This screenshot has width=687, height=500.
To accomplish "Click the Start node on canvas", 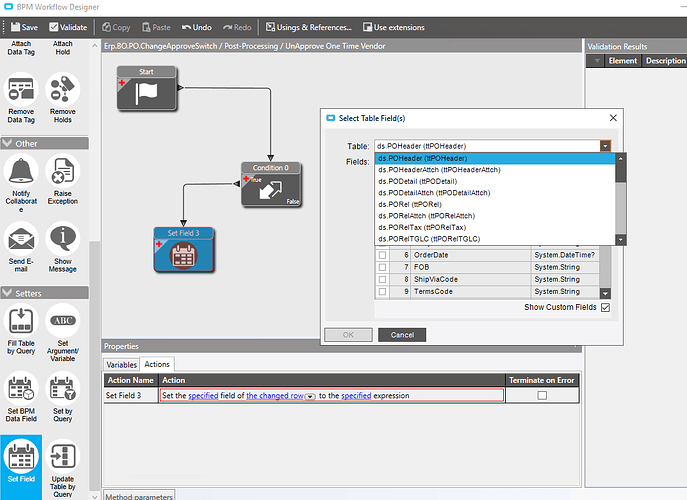I will 147,88.
